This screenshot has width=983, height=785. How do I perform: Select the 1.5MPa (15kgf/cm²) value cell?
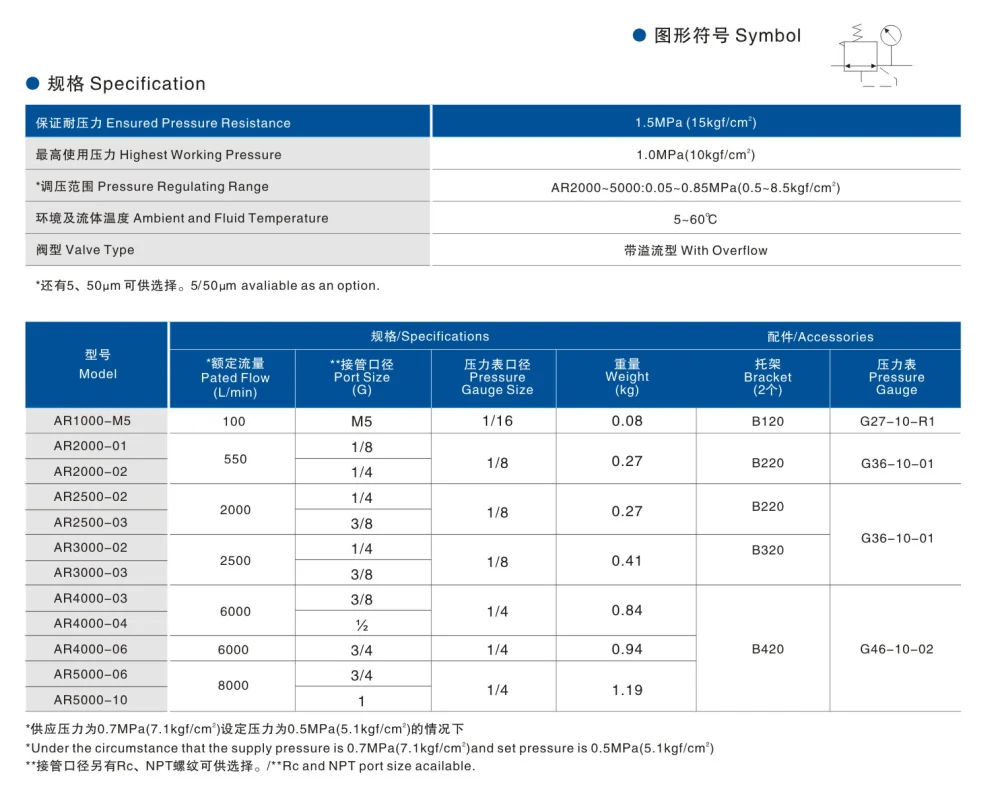click(695, 123)
